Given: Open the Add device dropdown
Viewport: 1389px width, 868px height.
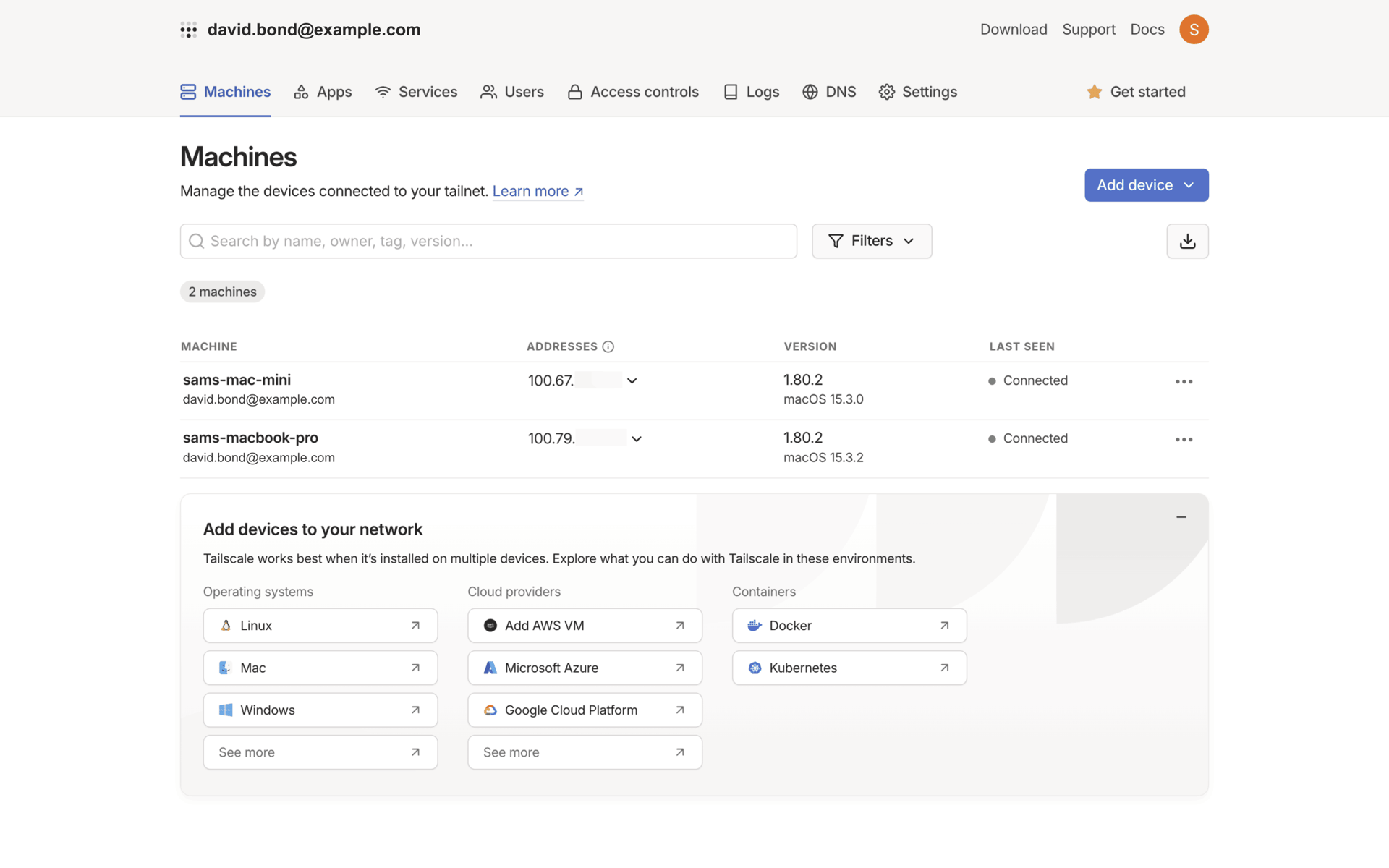Looking at the screenshot, I should (1146, 185).
